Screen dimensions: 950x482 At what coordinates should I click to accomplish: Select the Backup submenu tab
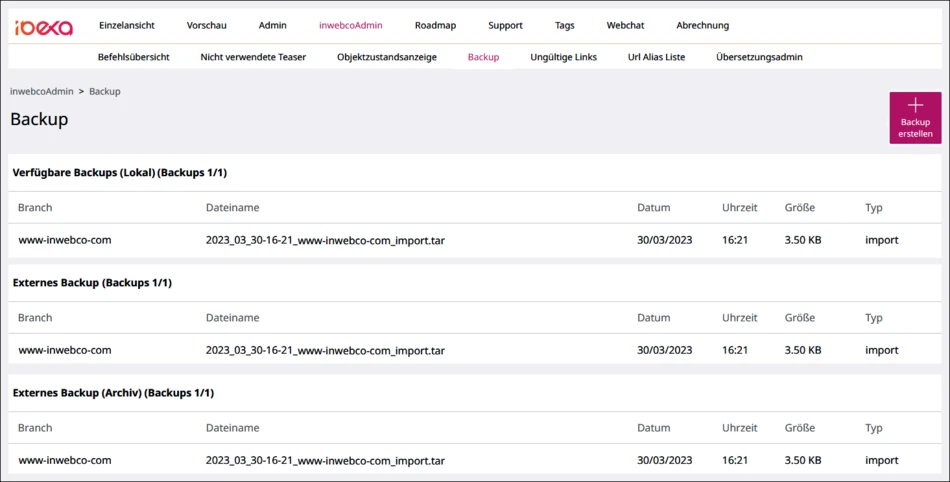[483, 57]
